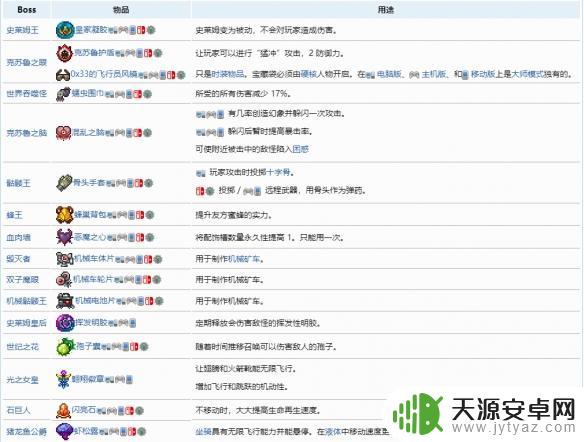Click the 恶魔之心 heart icon
The height and width of the screenshot is (442, 584).
click(64, 237)
